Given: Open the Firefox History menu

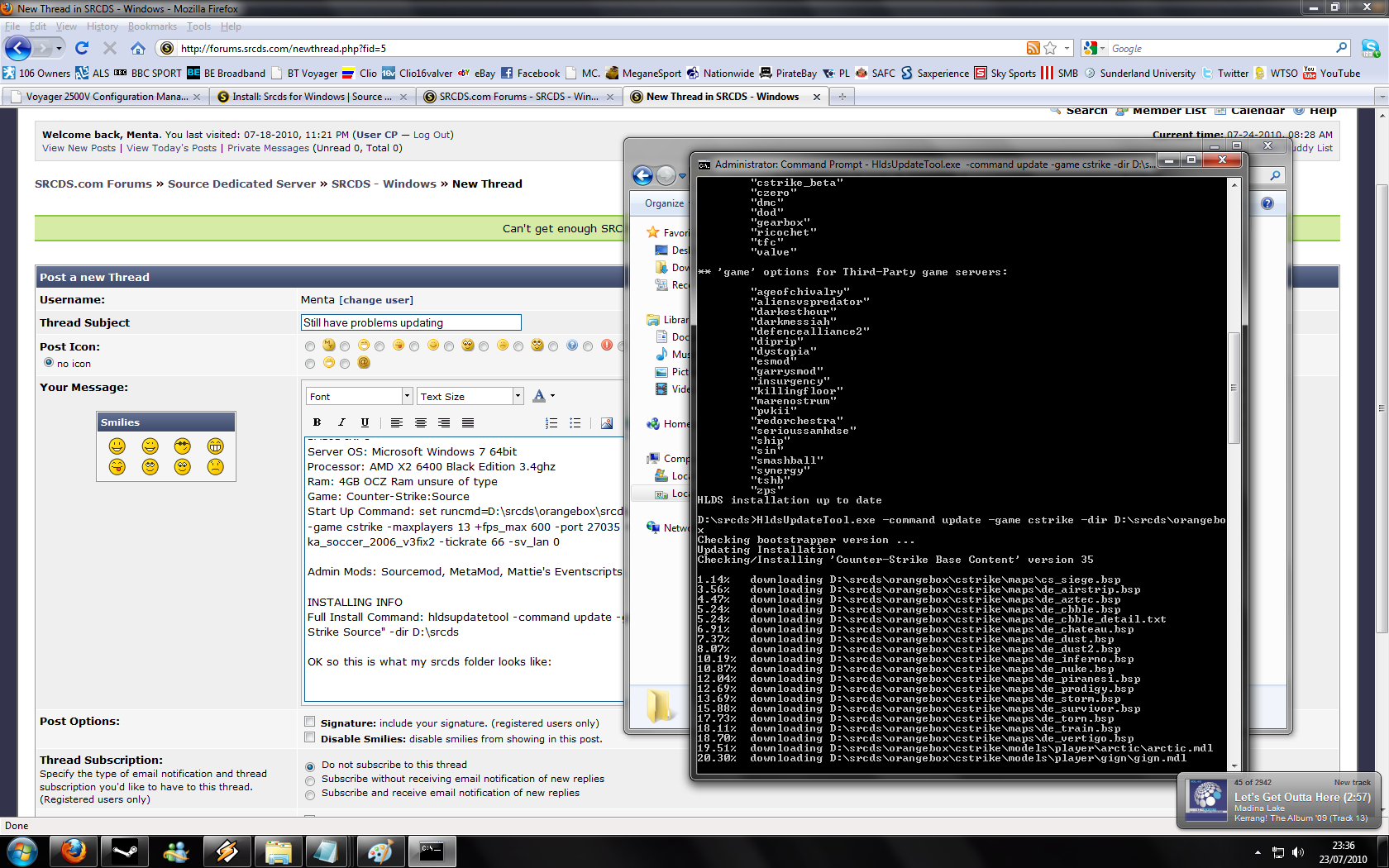Looking at the screenshot, I should pos(103,26).
